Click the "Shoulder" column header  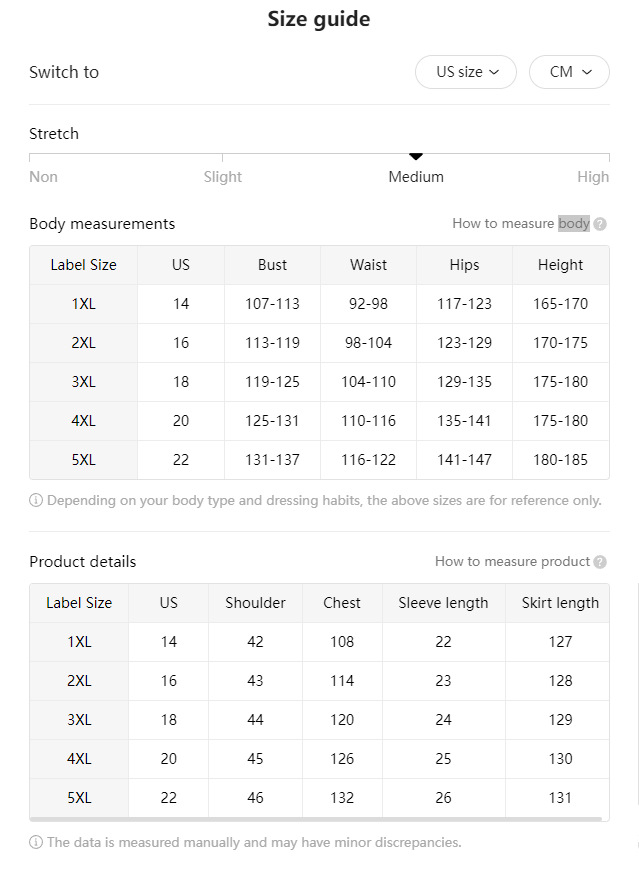[255, 603]
